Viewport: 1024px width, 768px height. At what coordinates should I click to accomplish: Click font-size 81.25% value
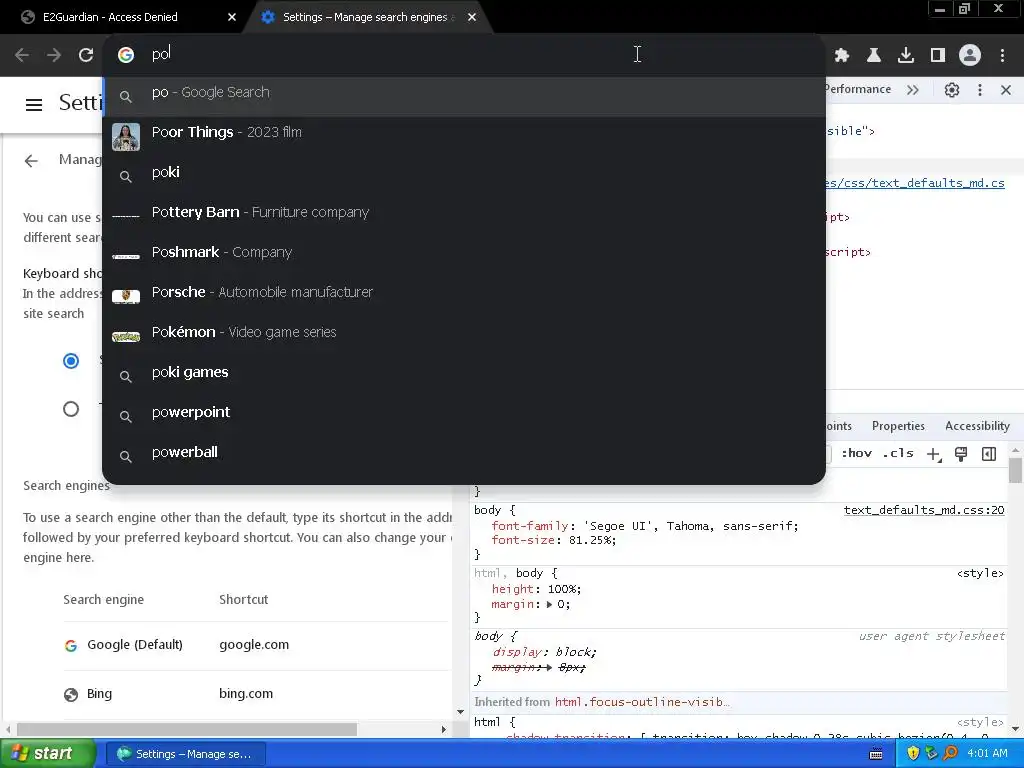[591, 540]
